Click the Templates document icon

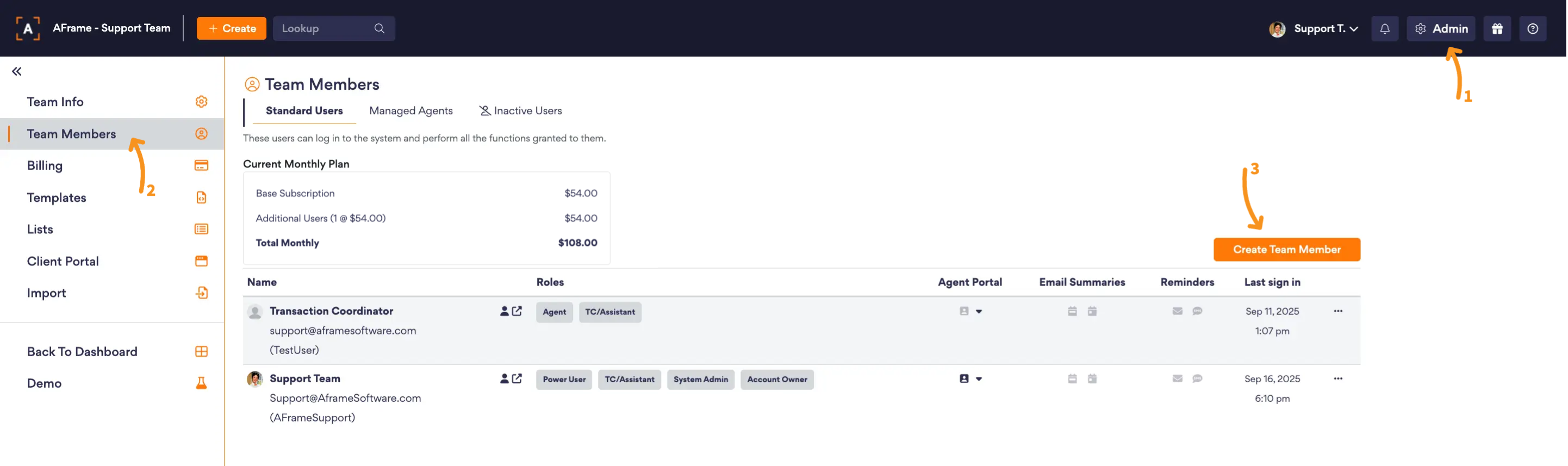pyautogui.click(x=201, y=197)
